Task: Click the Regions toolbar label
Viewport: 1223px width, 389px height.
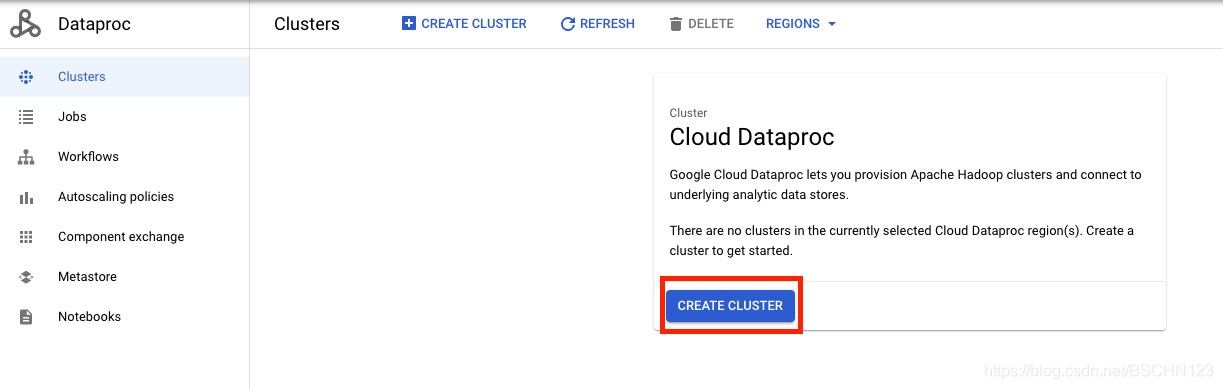Action: click(x=793, y=24)
